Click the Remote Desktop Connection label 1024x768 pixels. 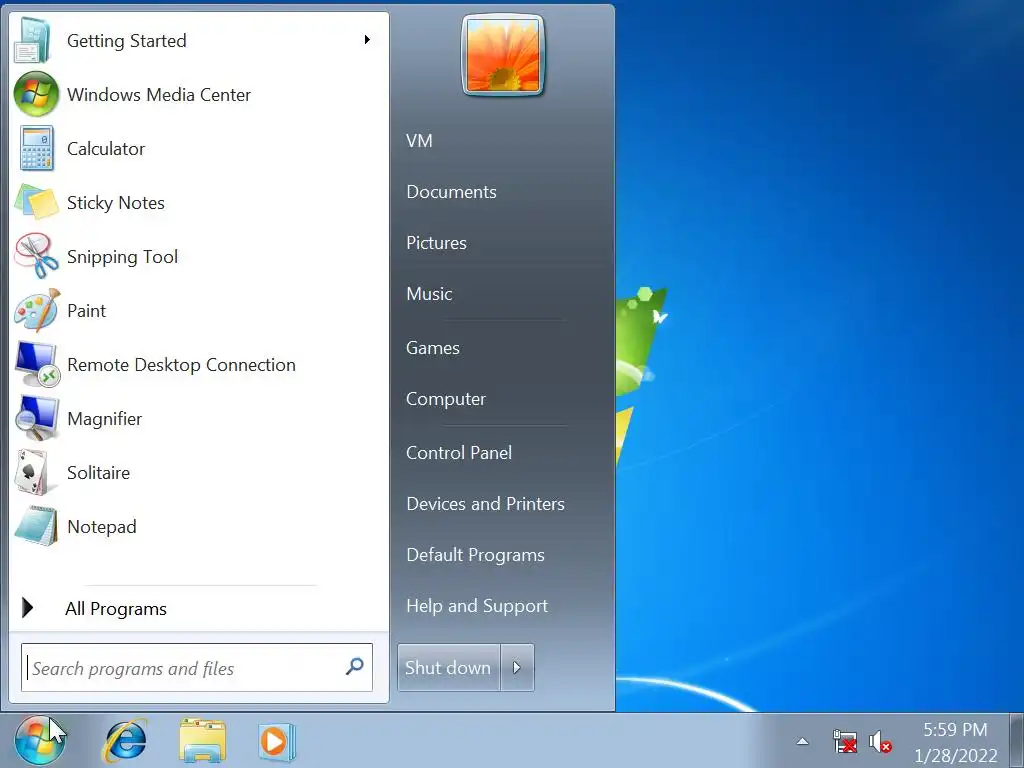tap(182, 364)
